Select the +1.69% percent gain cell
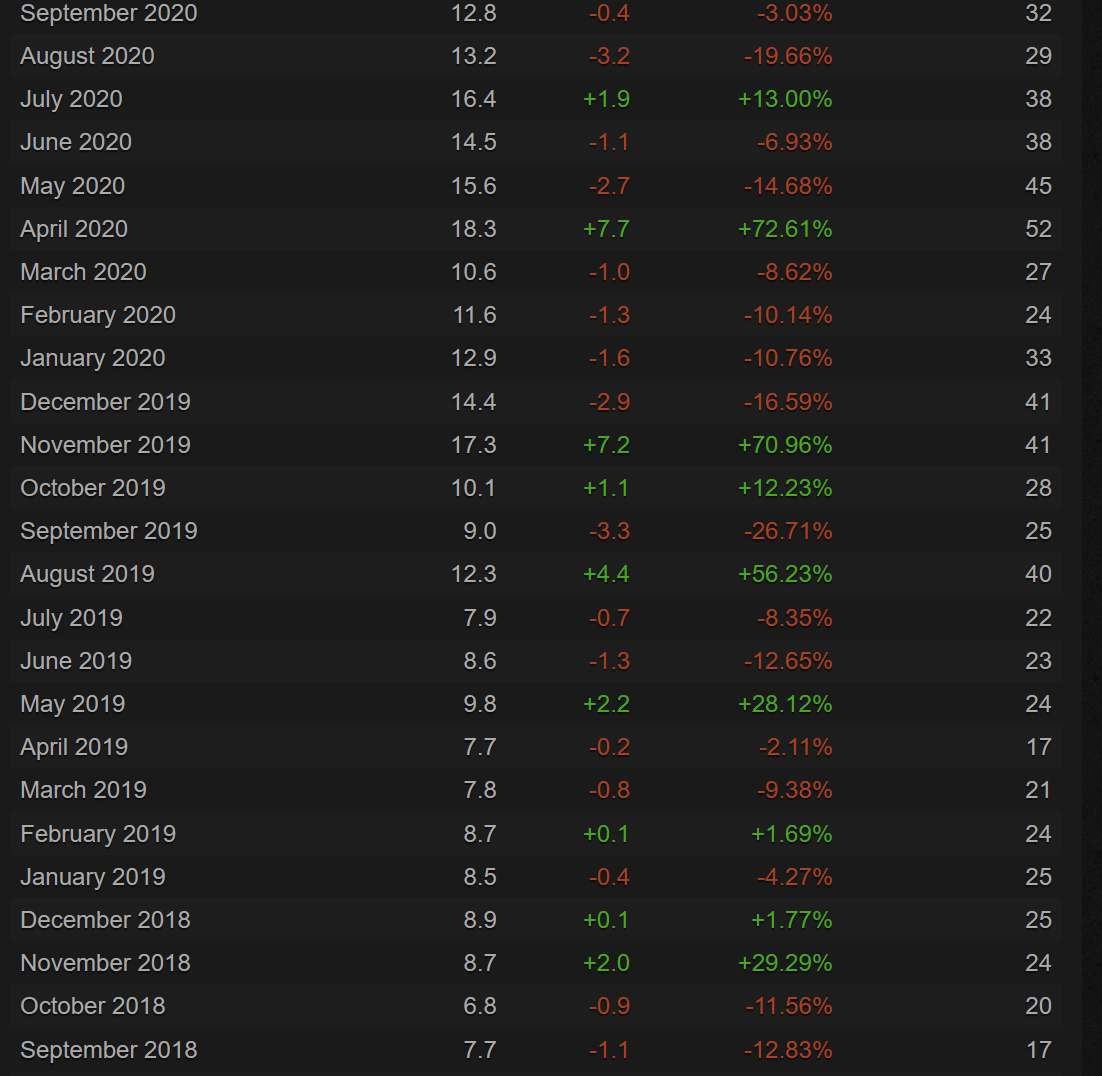Screen dimensions: 1102x1076 792,834
